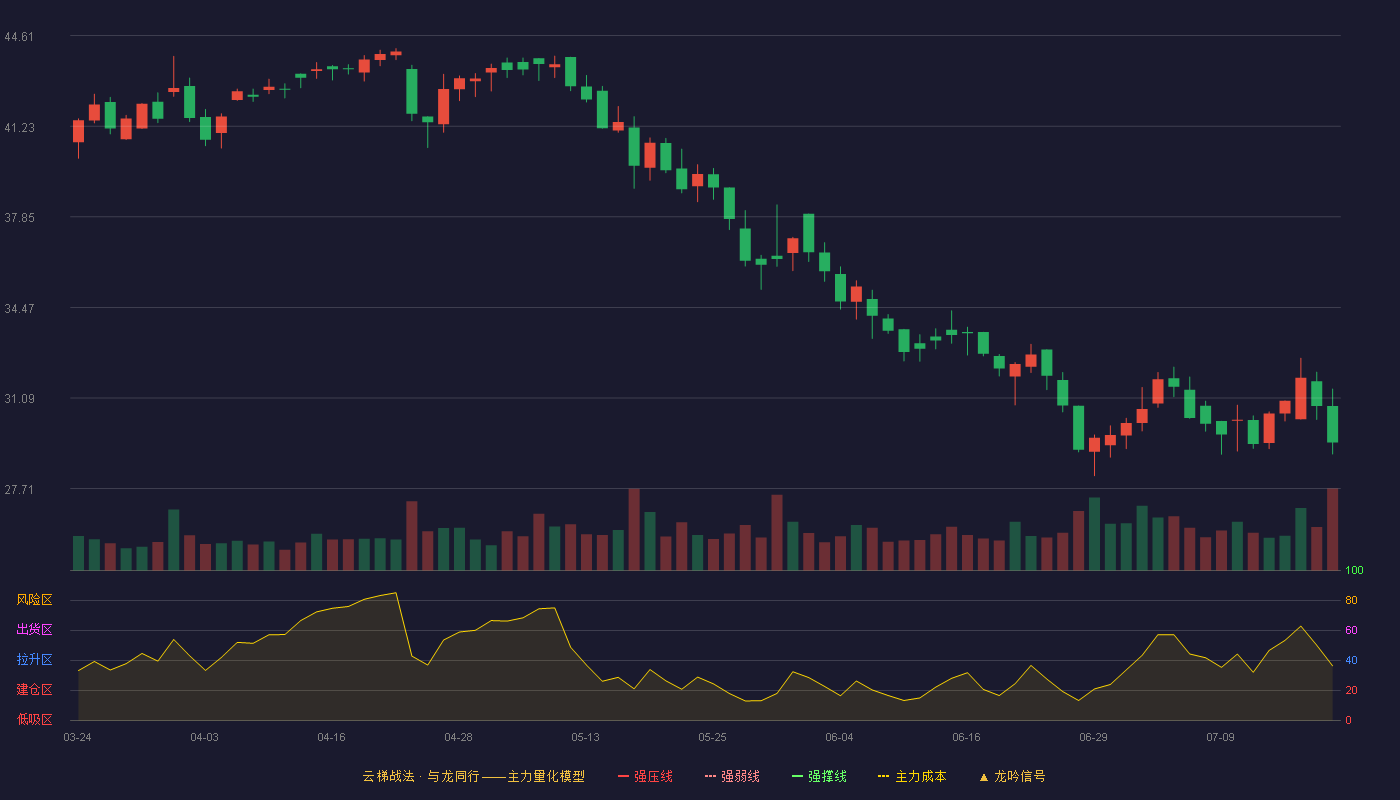Image resolution: width=1400 pixels, height=800 pixels.
Task: Select the 风险区 zone label
Action: click(34, 600)
